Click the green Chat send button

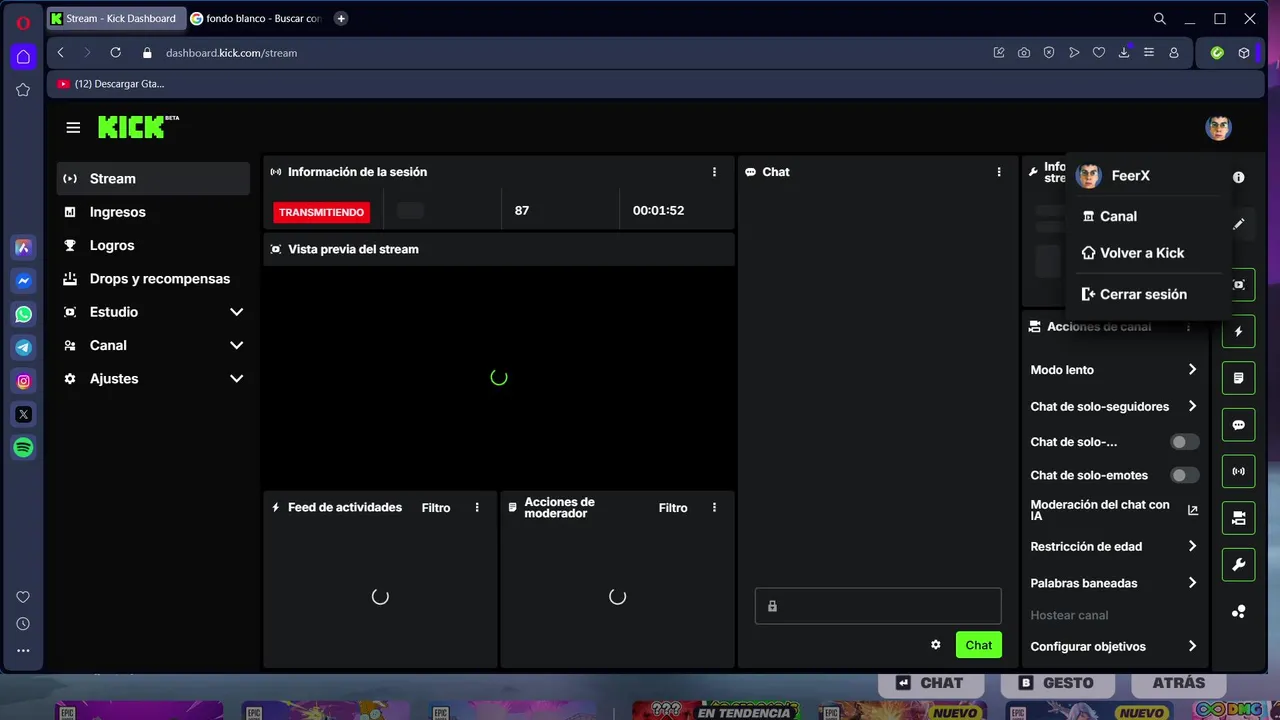978,645
